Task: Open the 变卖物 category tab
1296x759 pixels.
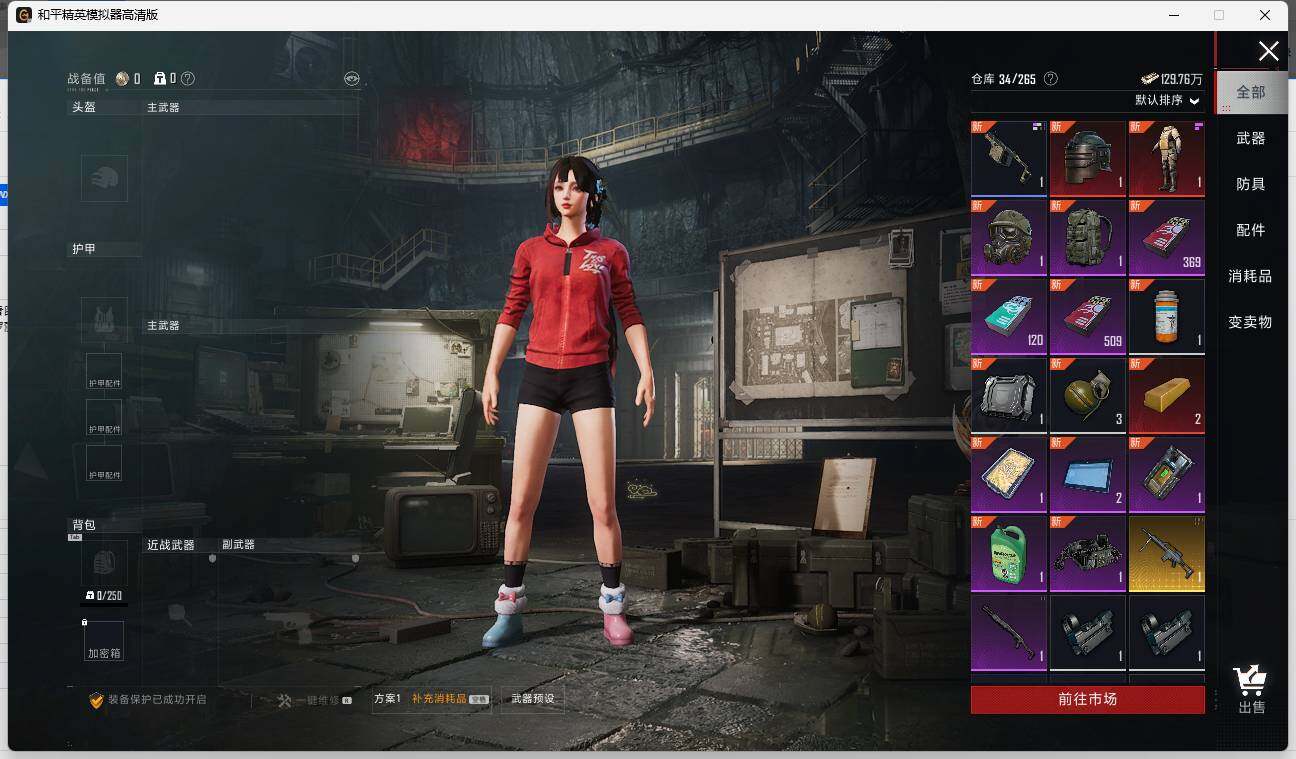Action: pos(1251,322)
